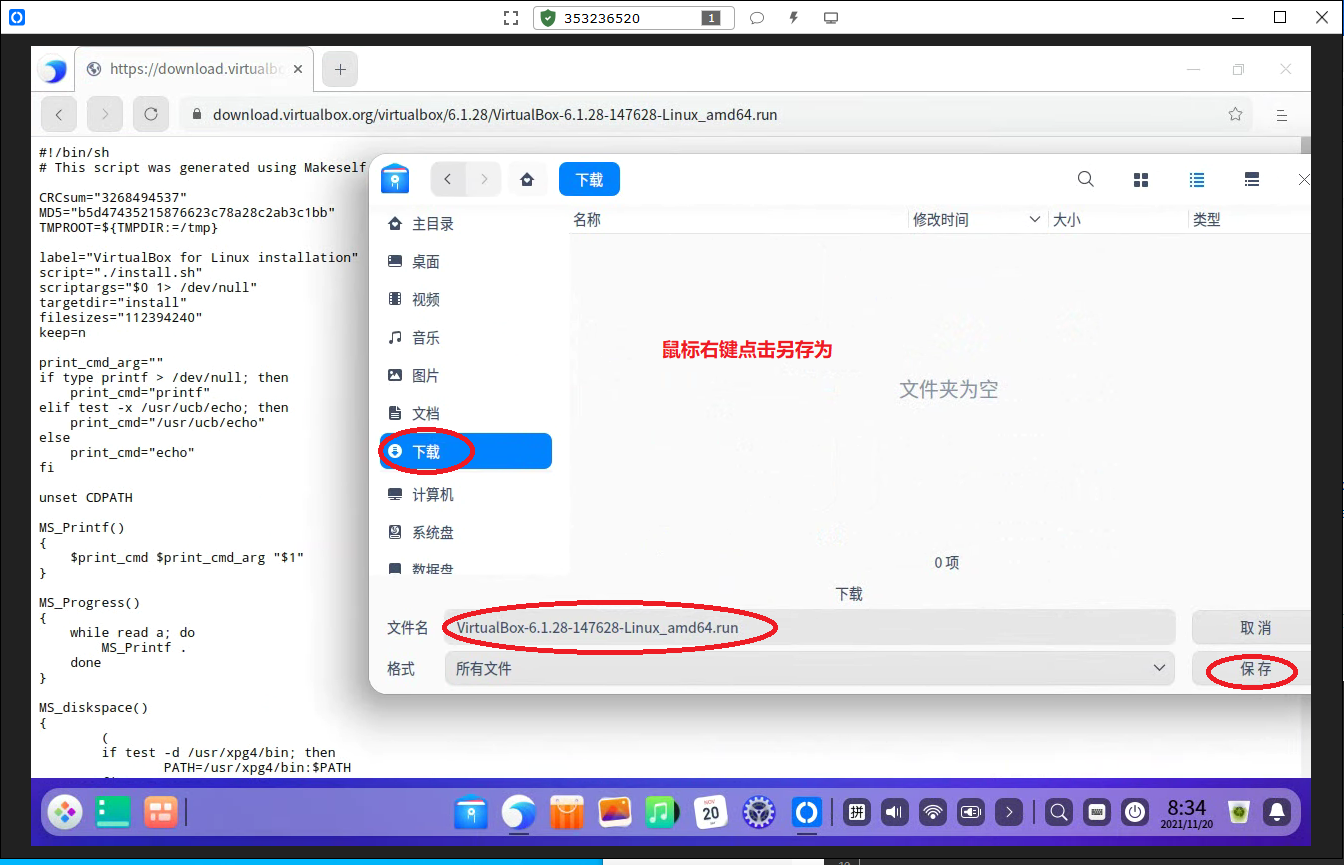Expand the dock tray arrow
Image resolution: width=1344 pixels, height=865 pixels.
coord(1010,812)
